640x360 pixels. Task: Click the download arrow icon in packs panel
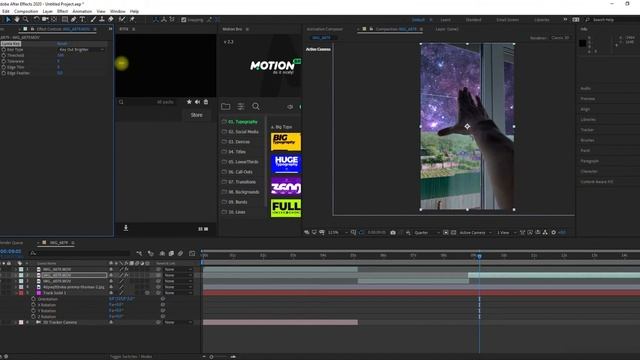126,228
